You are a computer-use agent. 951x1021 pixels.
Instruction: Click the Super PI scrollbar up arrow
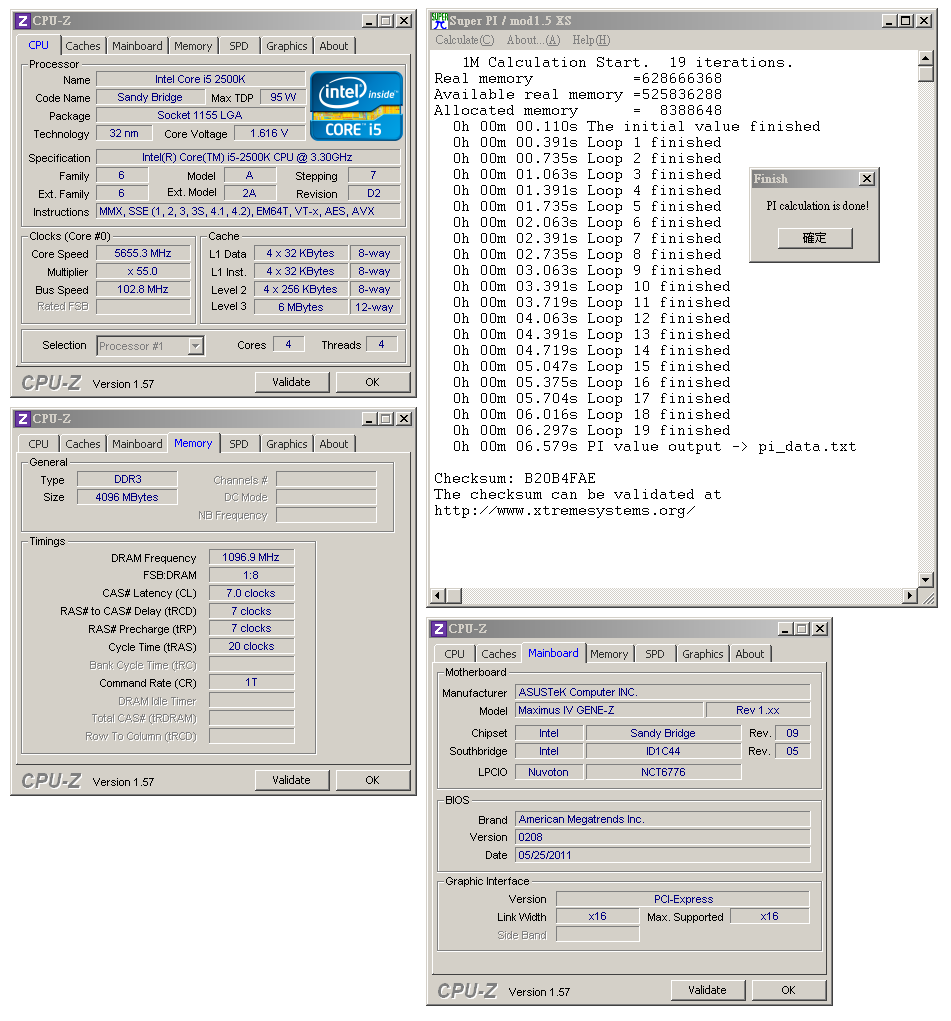click(925, 59)
